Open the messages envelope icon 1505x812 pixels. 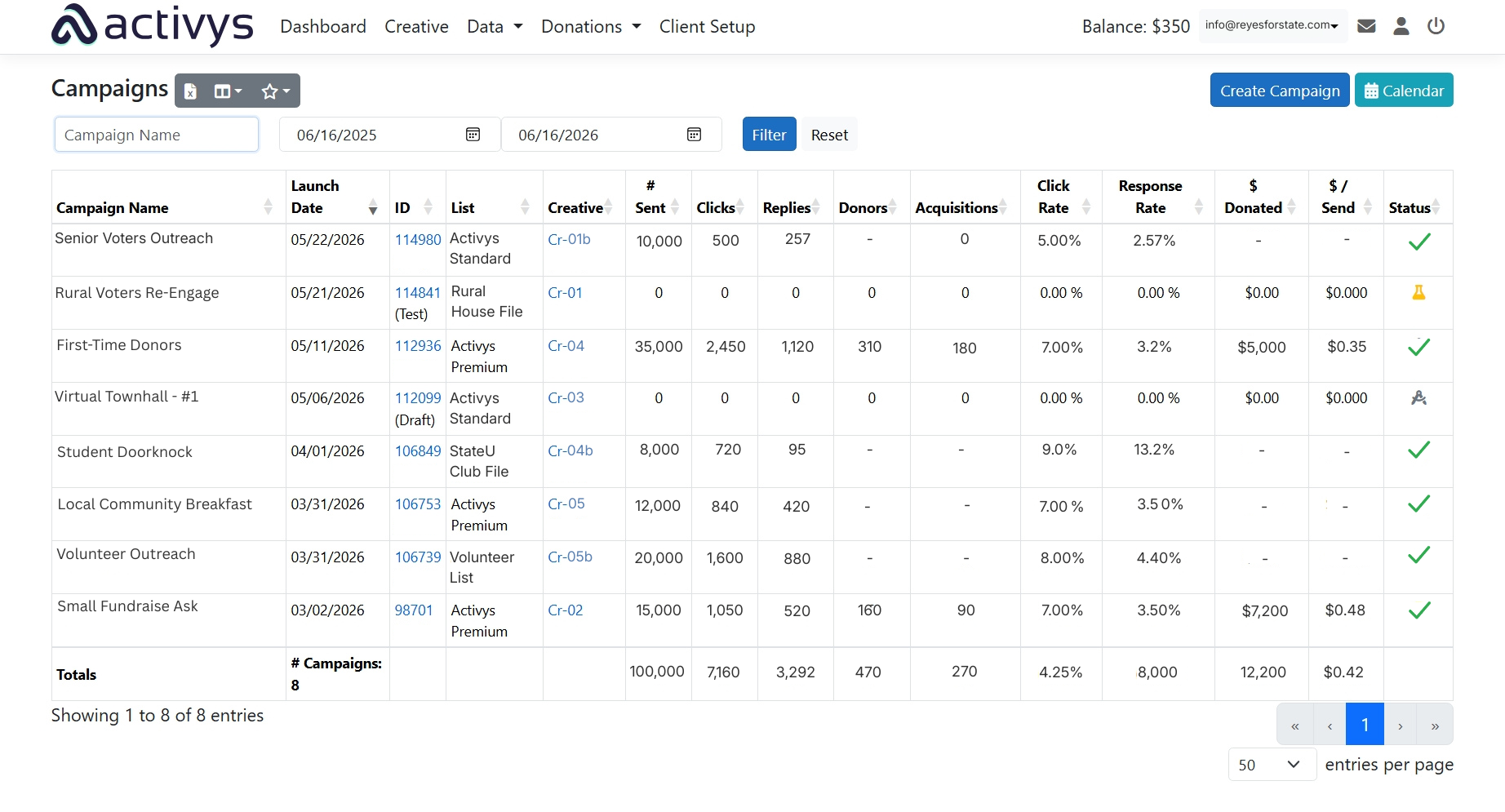(x=1366, y=26)
